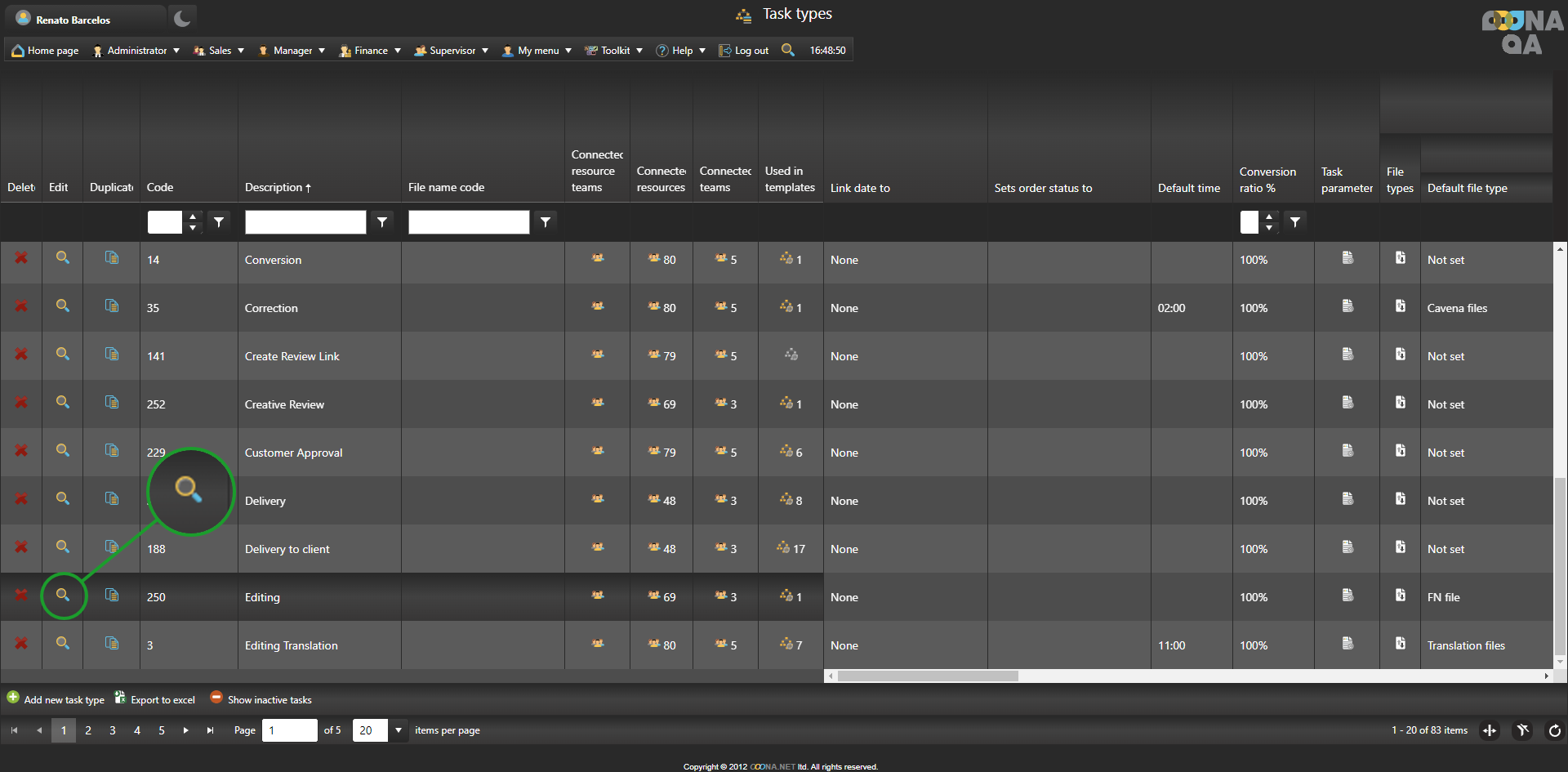Image resolution: width=1568 pixels, height=772 pixels.
Task: Delete the Conversion task type row
Action: (21, 258)
